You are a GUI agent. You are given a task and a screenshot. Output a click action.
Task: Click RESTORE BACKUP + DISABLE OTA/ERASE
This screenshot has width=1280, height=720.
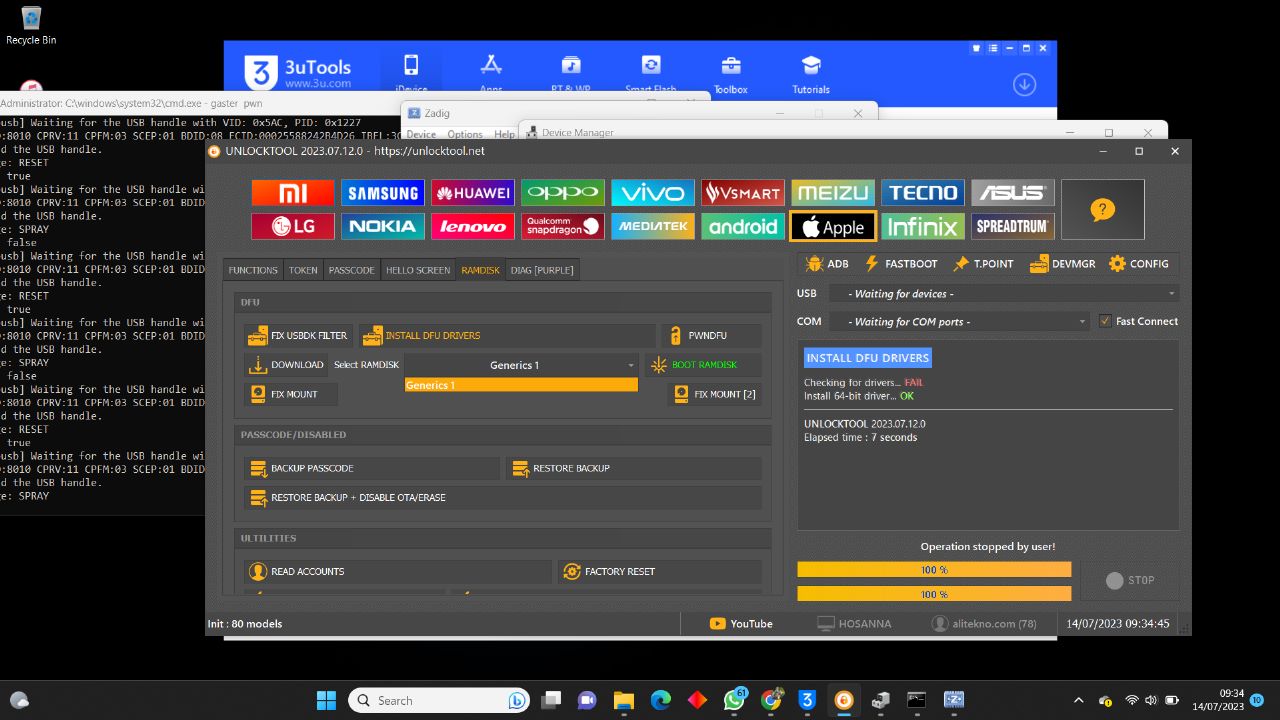503,497
